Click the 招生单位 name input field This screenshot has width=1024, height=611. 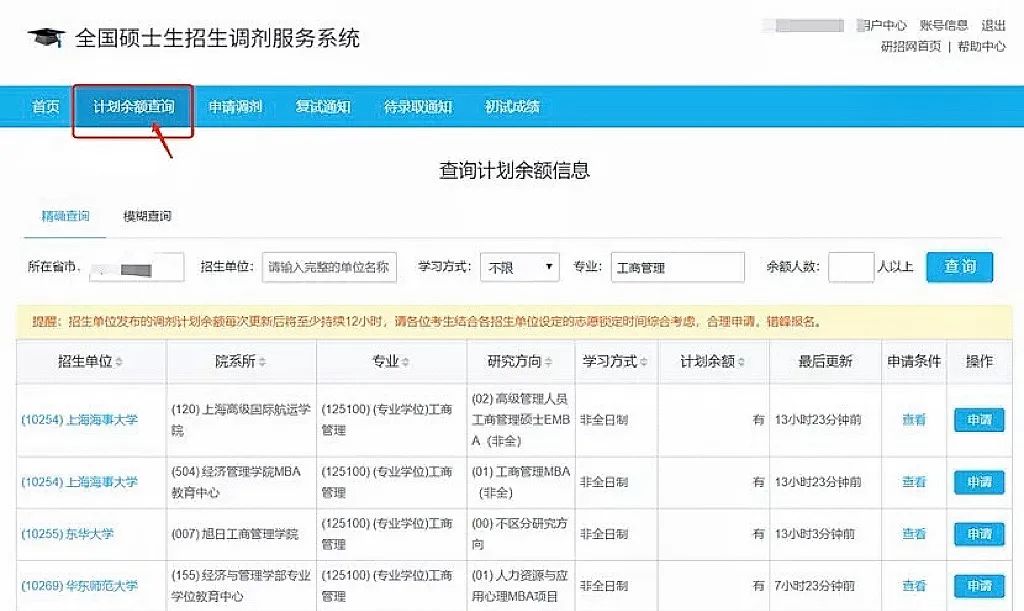coord(329,268)
